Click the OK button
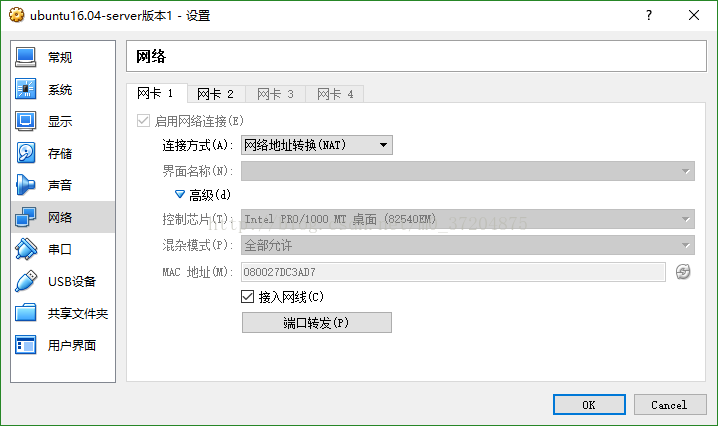 click(x=588, y=405)
